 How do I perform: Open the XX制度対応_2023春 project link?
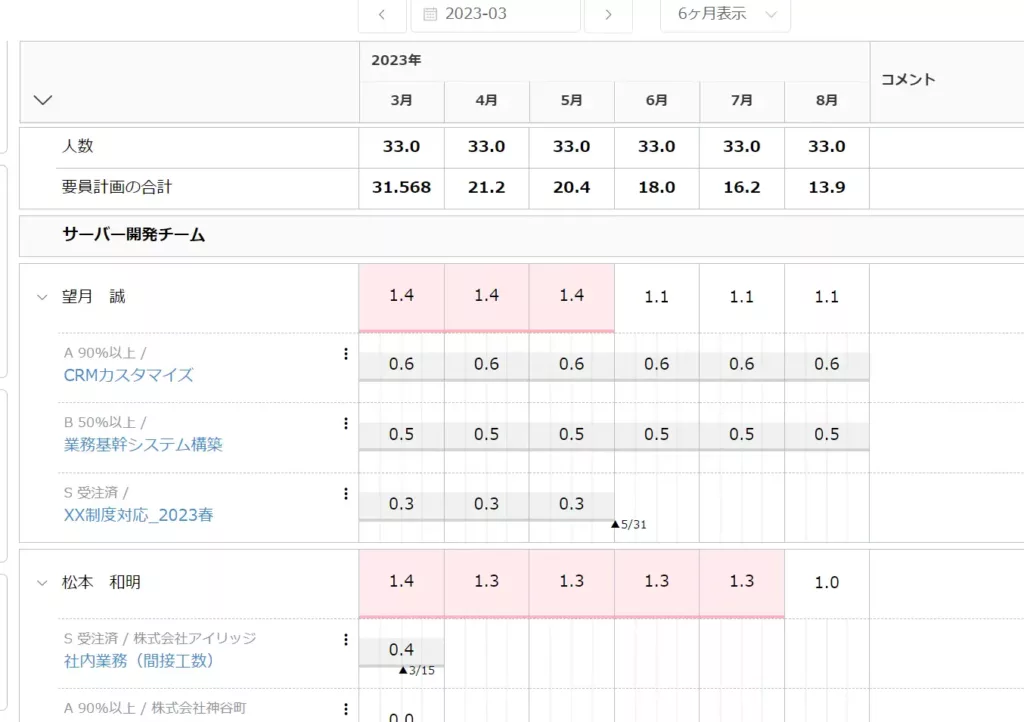(x=138, y=515)
